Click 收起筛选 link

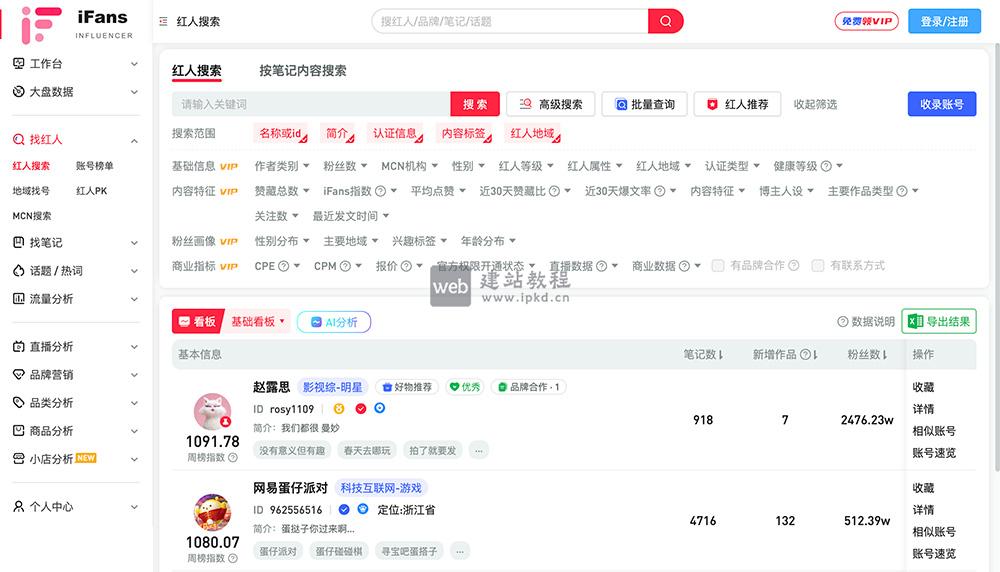pos(815,104)
